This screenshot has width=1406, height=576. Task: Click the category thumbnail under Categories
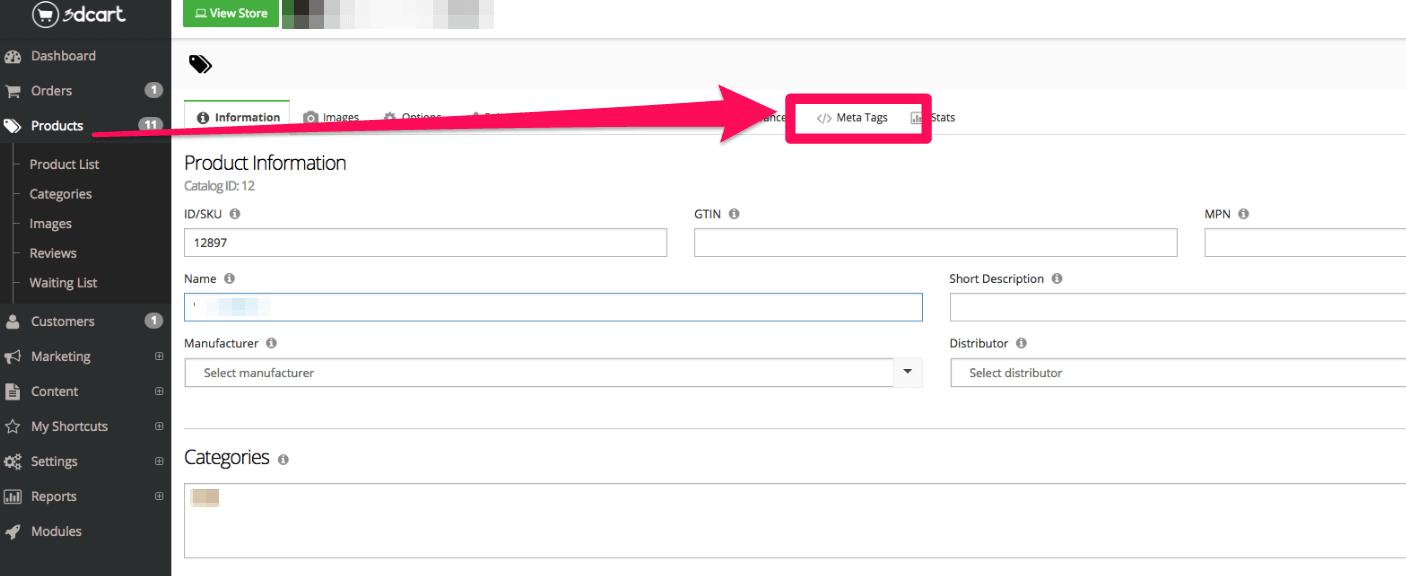[204, 497]
